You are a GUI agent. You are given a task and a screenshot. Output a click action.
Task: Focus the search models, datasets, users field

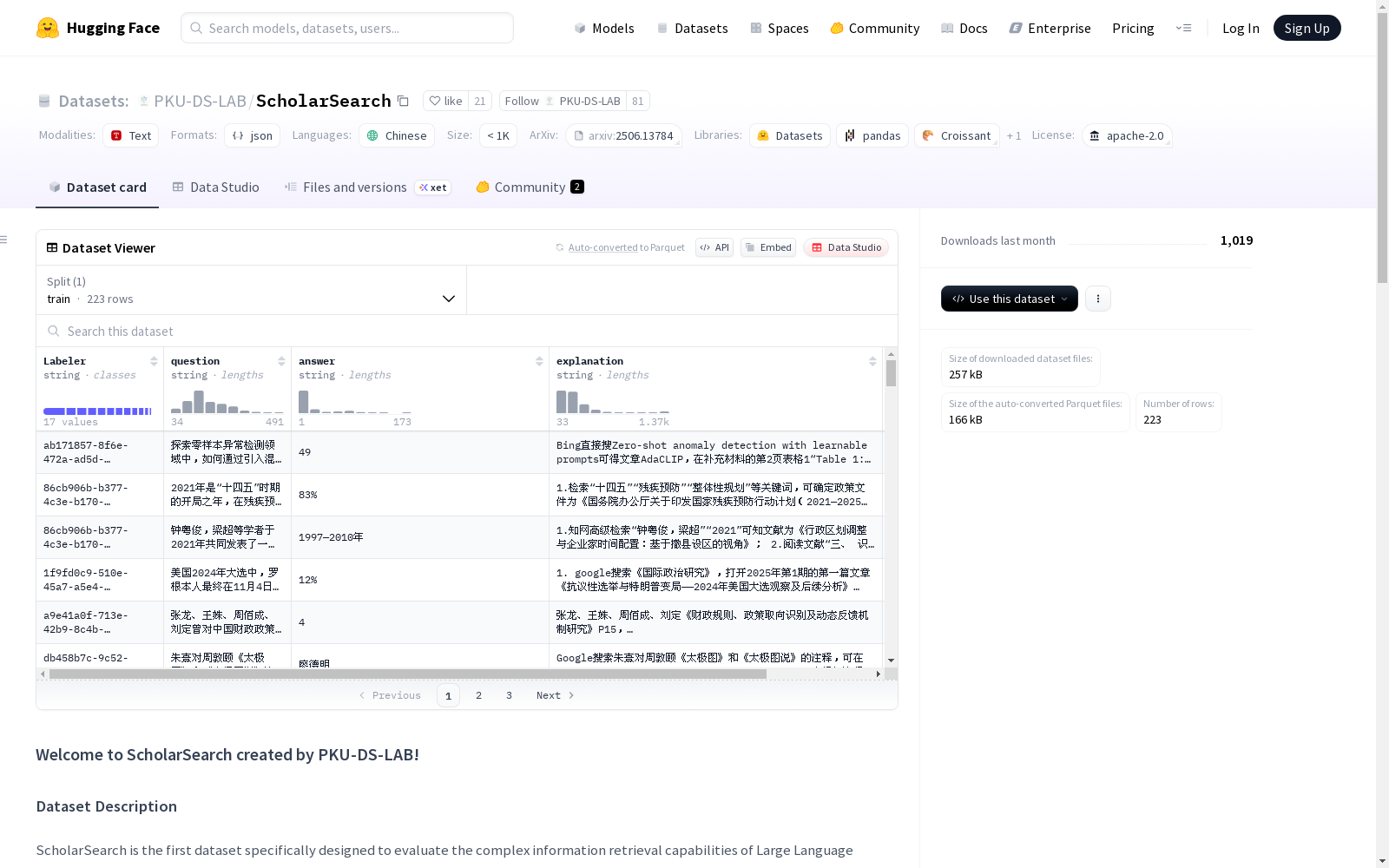[347, 28]
